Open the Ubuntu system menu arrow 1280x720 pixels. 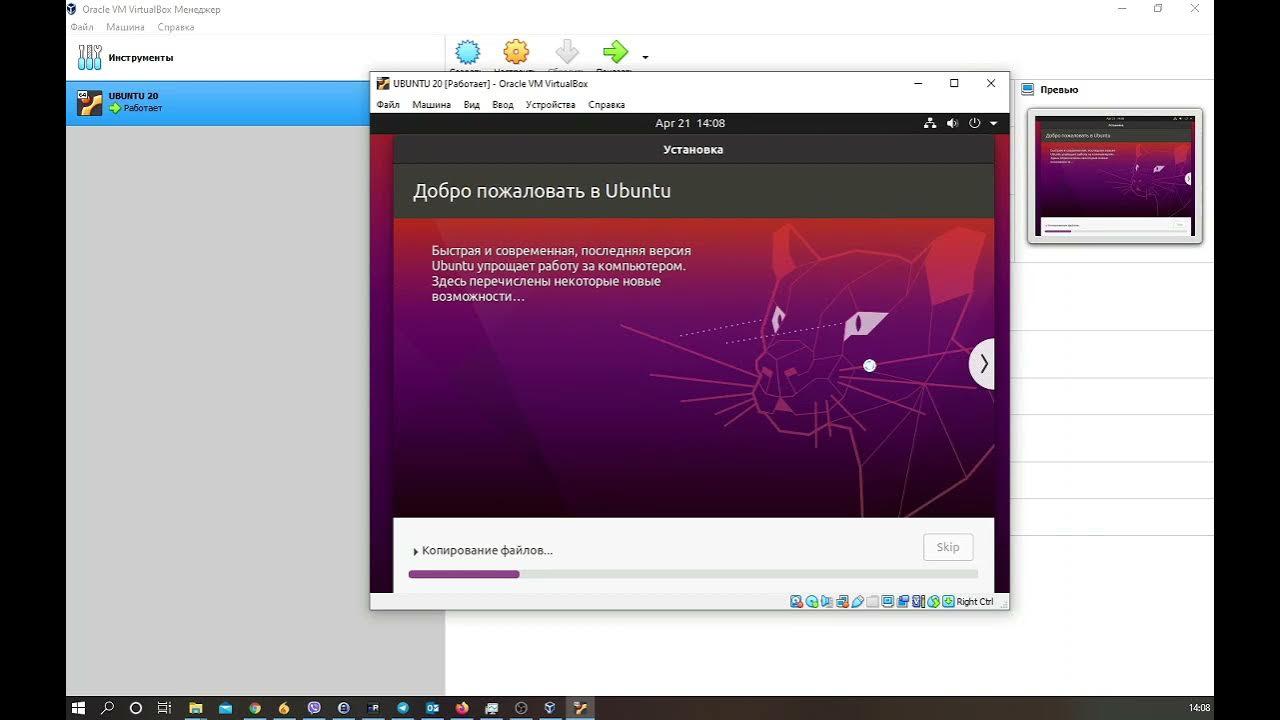(994, 123)
